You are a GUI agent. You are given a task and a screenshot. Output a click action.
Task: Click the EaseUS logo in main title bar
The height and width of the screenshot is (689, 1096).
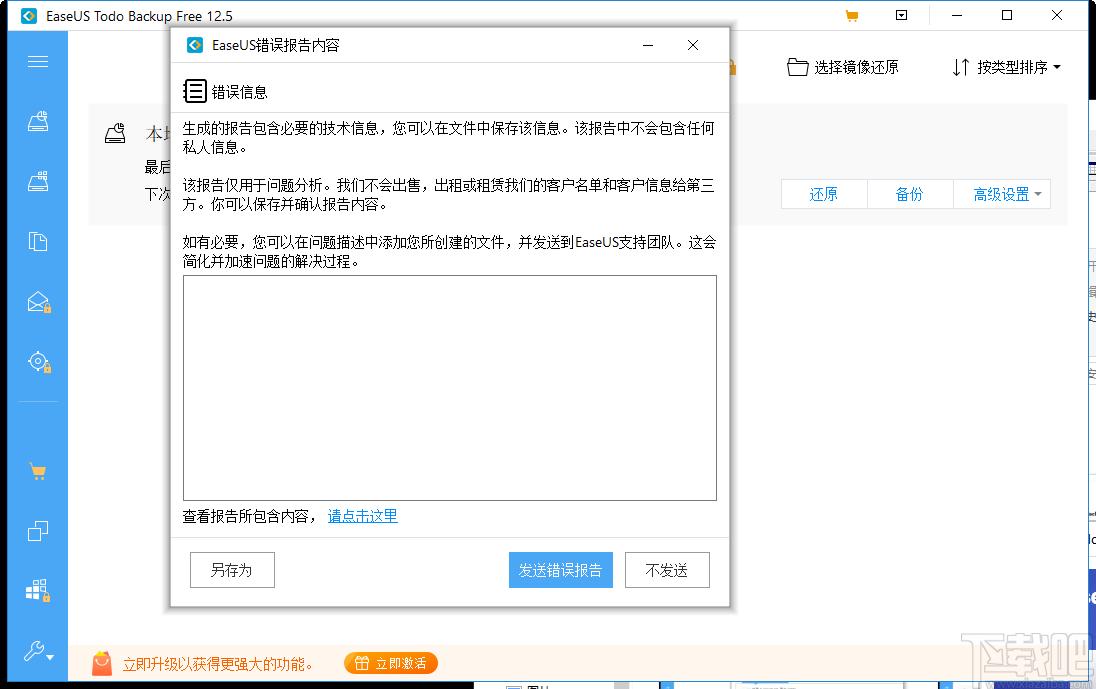[29, 16]
